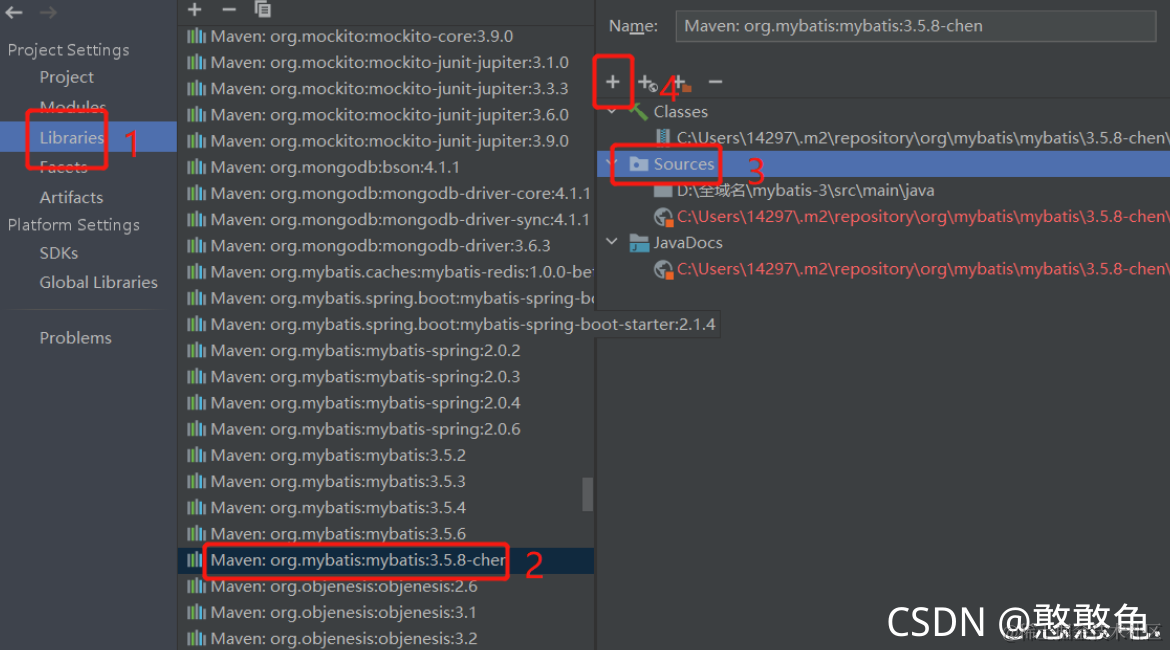This screenshot has width=1170, height=650.
Task: Open Facets settings page
Action: click(x=63, y=167)
